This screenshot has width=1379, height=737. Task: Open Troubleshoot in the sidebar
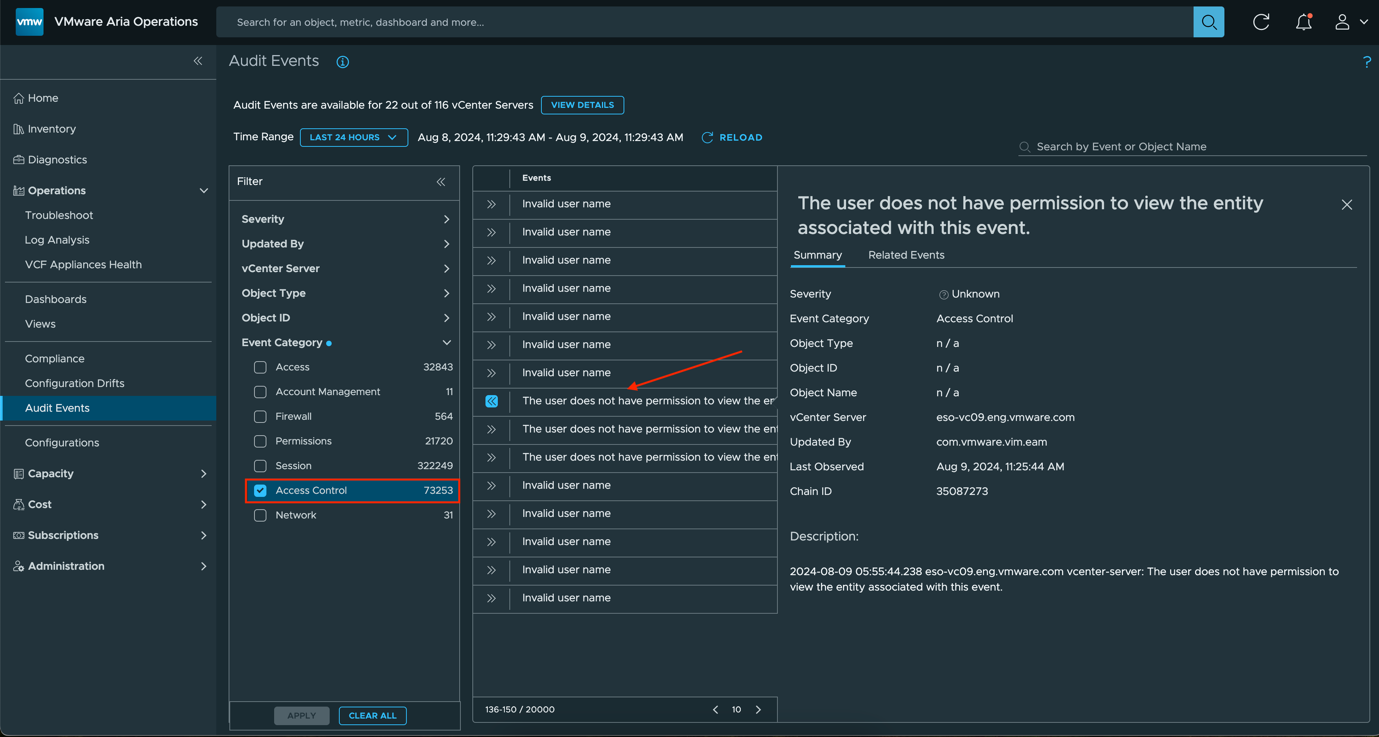coord(59,215)
